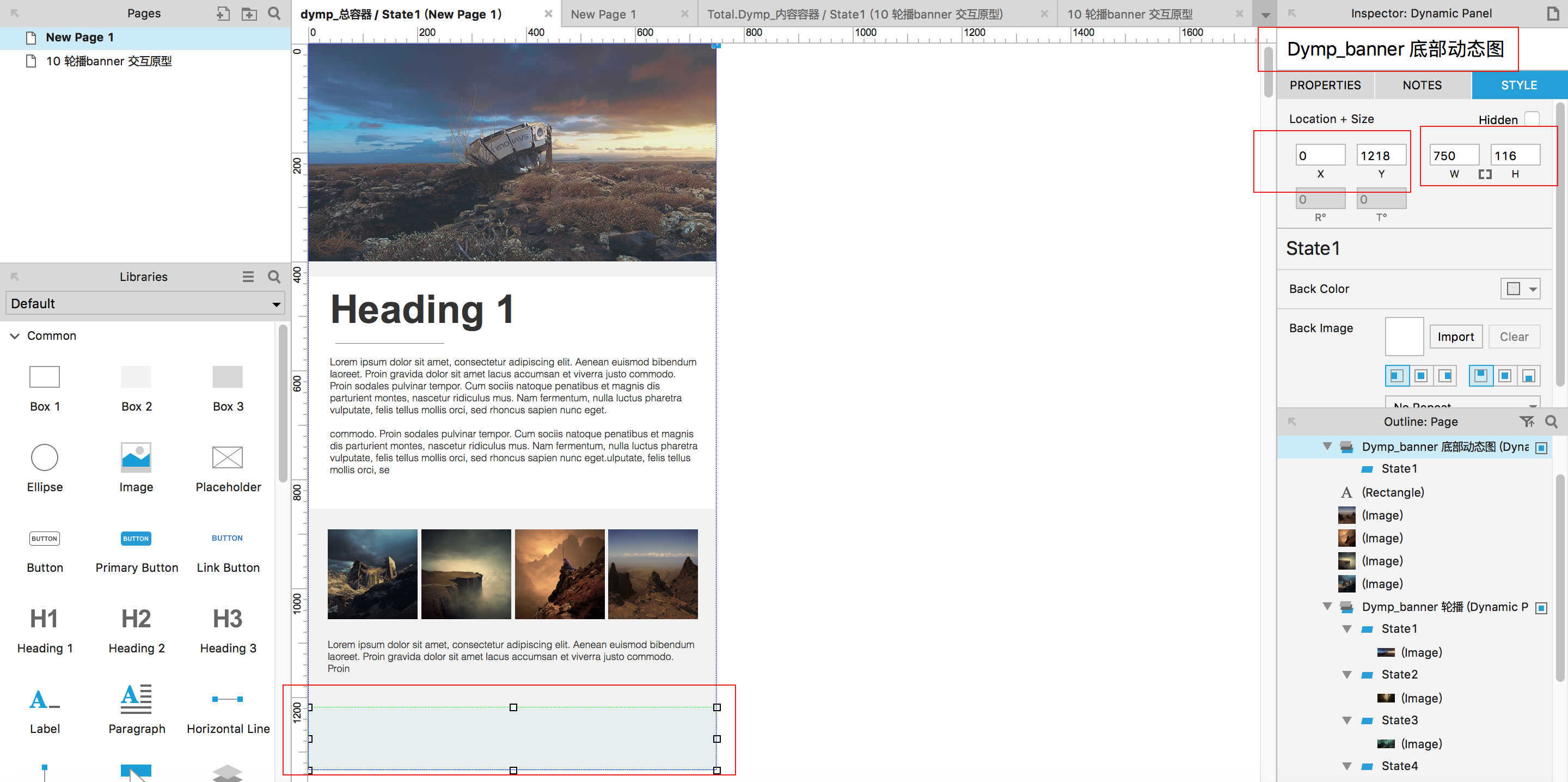Screen dimensions: 1568x782
Task: Collapse State2 in the outline tree
Action: coord(1347,675)
